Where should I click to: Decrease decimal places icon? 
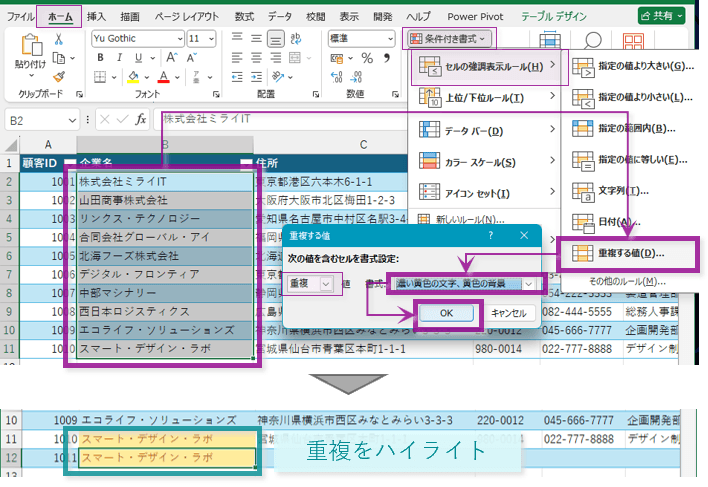356,77
